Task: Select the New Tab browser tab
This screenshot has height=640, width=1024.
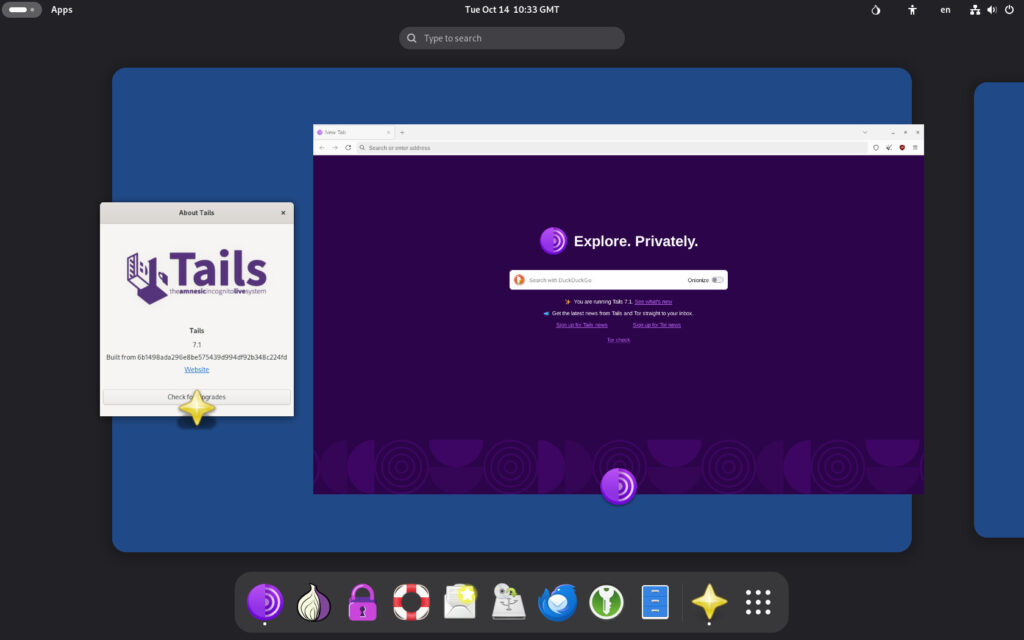Action: click(x=348, y=131)
